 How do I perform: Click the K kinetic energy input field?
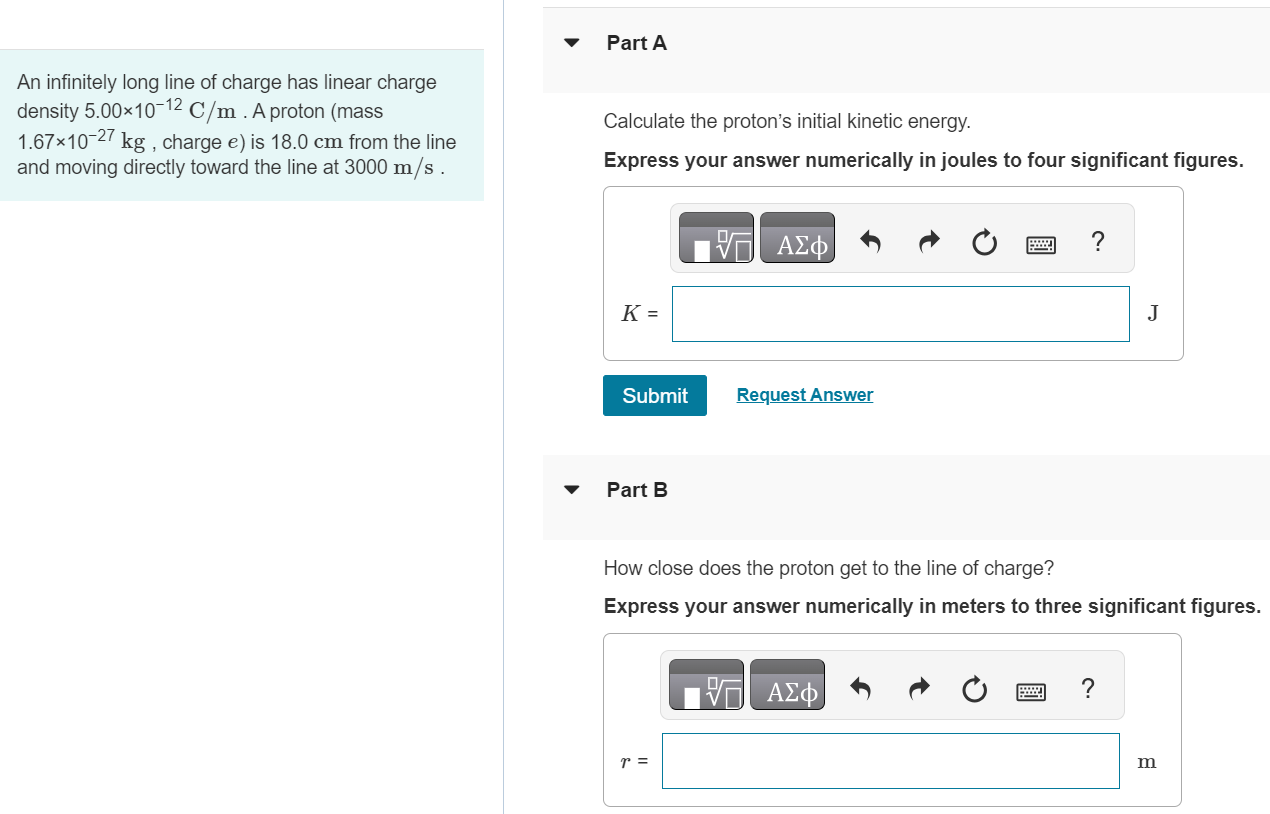tap(901, 314)
